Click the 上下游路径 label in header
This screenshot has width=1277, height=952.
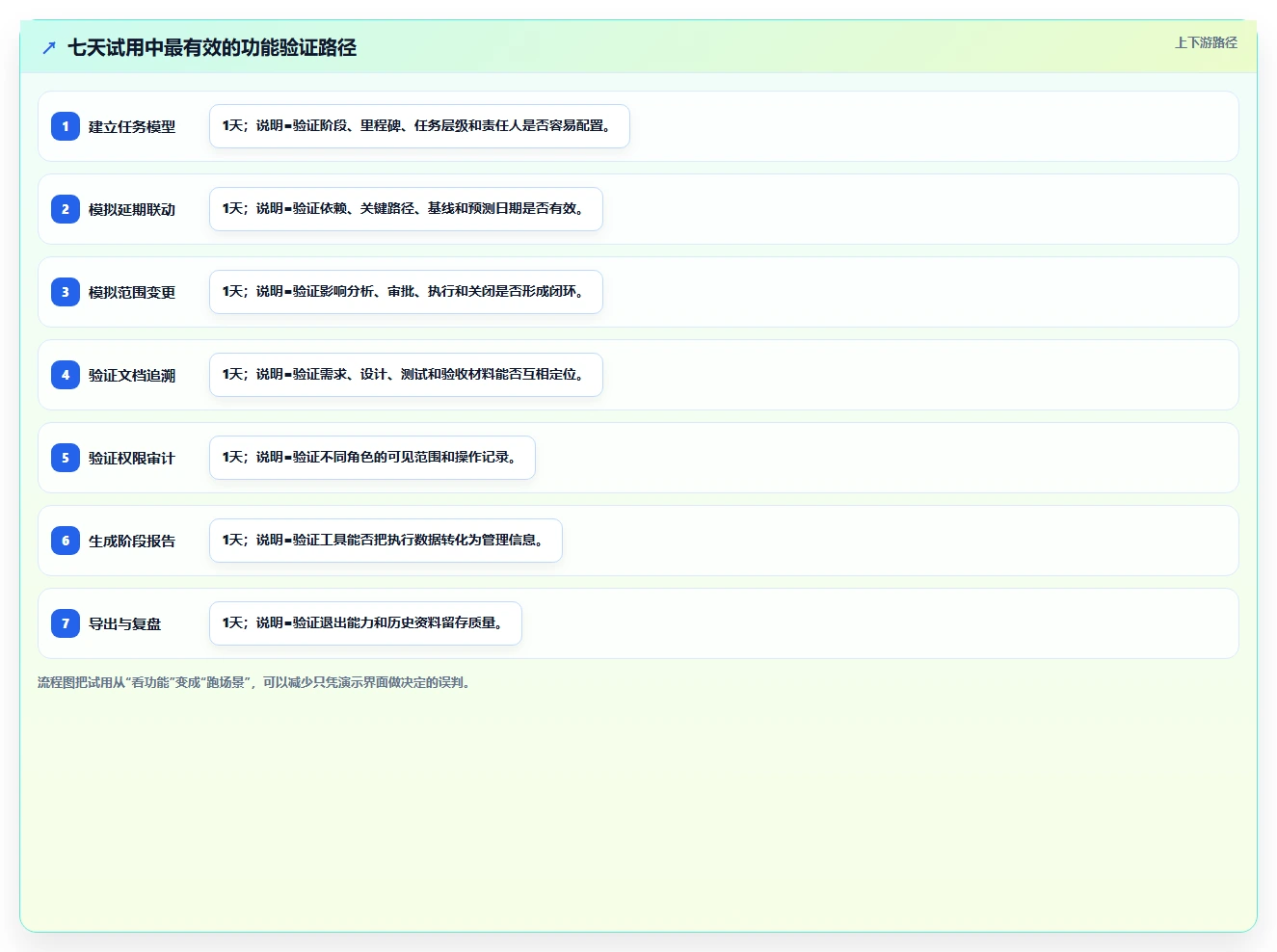point(1206,42)
